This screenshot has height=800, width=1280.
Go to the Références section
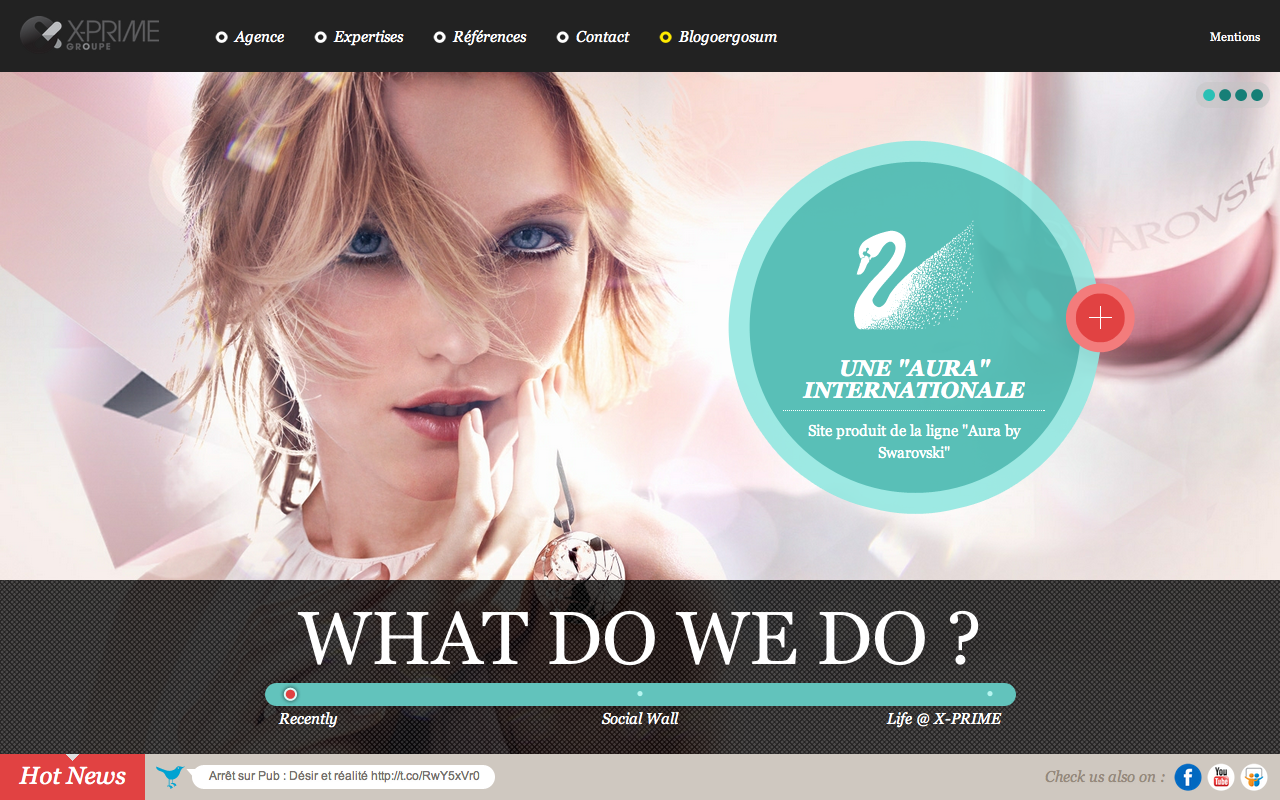[x=480, y=37]
